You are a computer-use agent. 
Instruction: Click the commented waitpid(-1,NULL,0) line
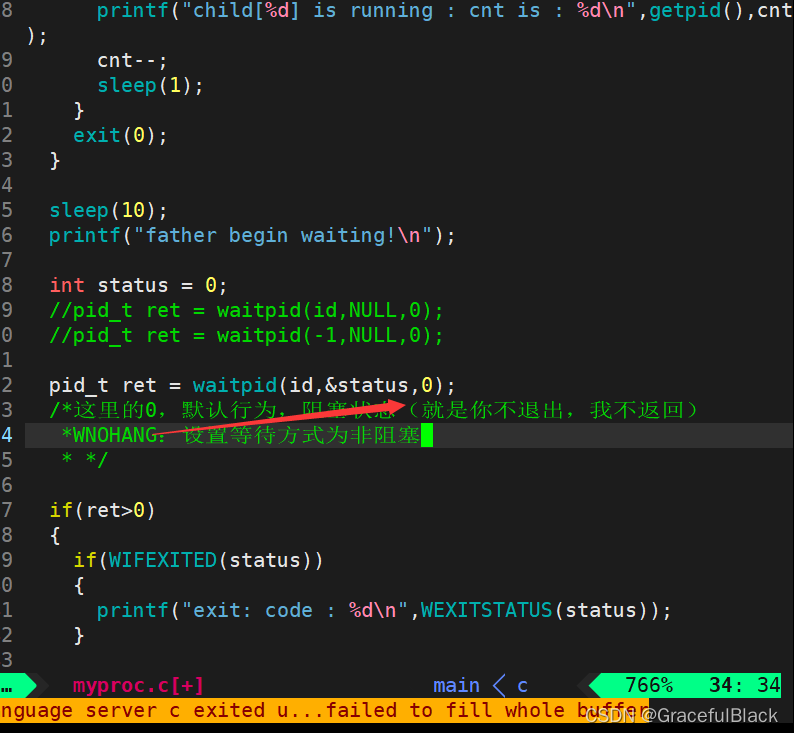point(246,335)
